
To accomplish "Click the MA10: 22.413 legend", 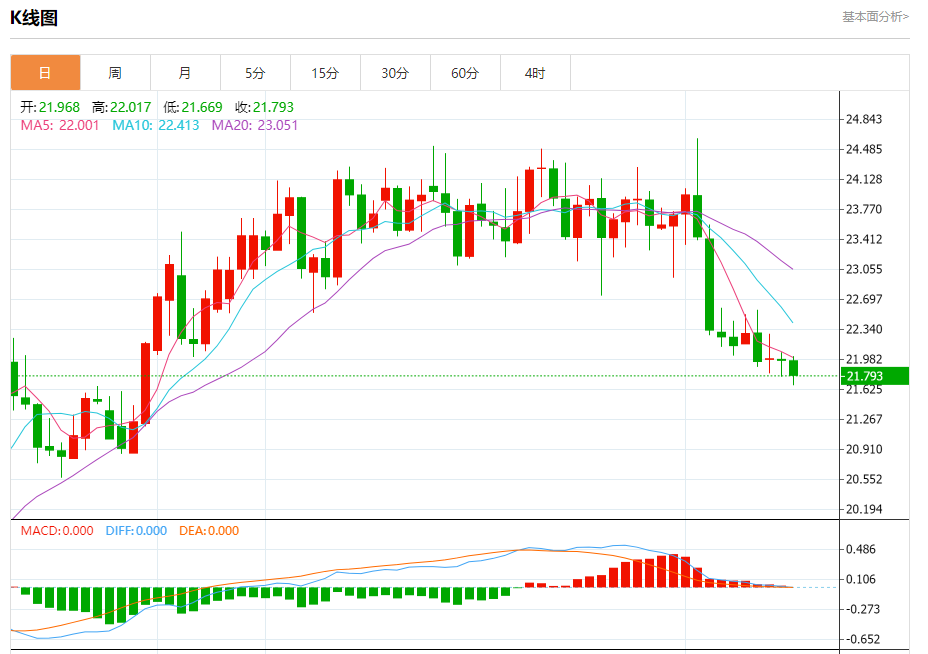I will (x=156, y=125).
